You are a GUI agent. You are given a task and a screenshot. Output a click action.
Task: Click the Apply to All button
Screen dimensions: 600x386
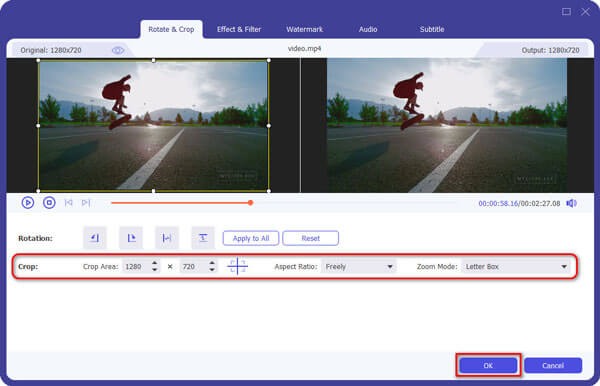point(251,238)
